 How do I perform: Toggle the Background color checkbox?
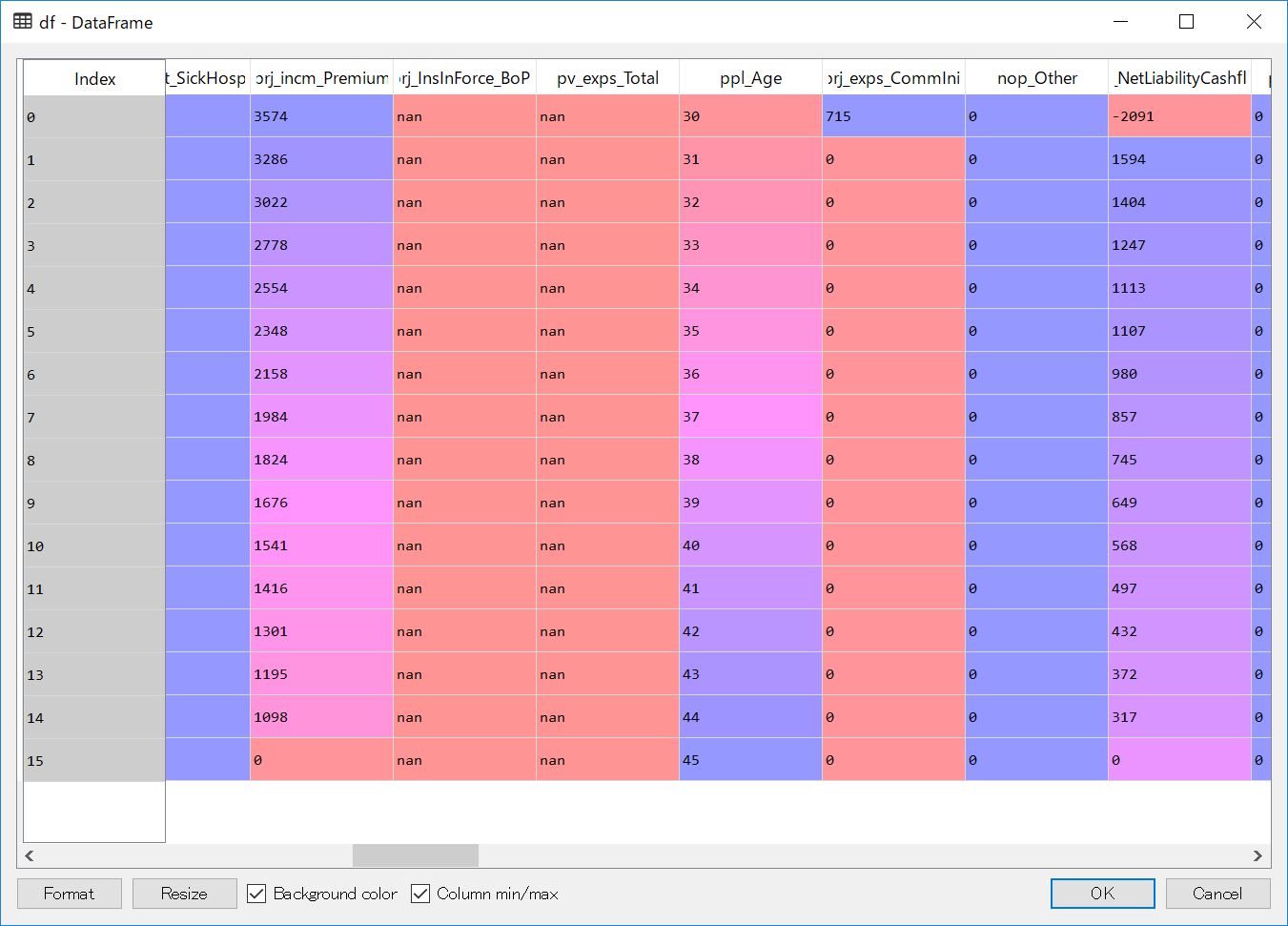pos(256,894)
